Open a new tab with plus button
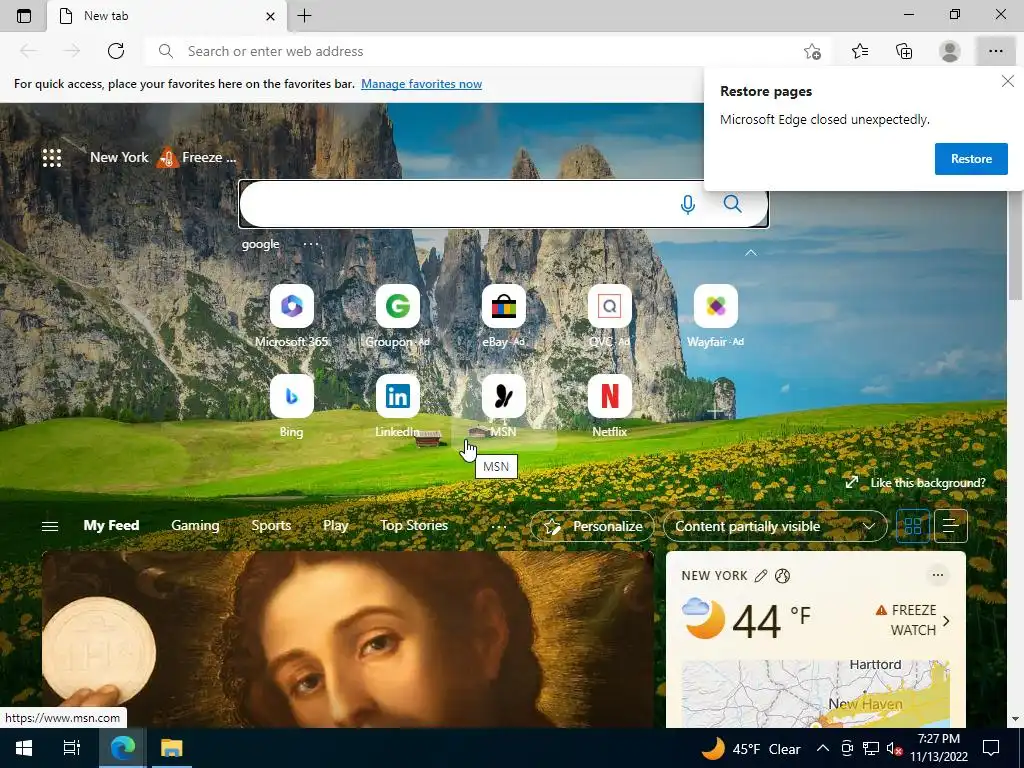Viewport: 1024px width, 768px height. click(x=304, y=16)
